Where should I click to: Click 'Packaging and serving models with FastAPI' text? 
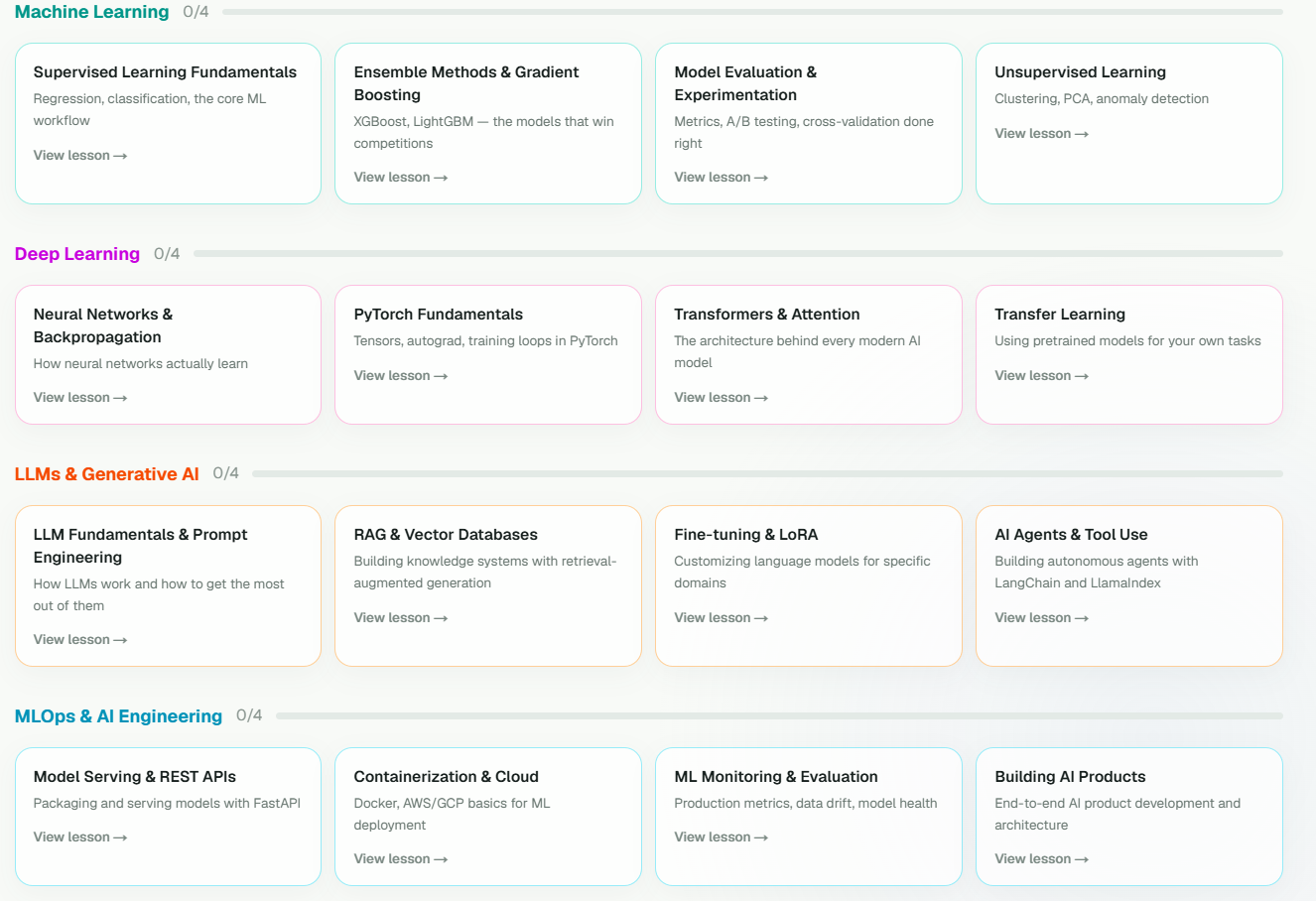pyautogui.click(x=167, y=804)
